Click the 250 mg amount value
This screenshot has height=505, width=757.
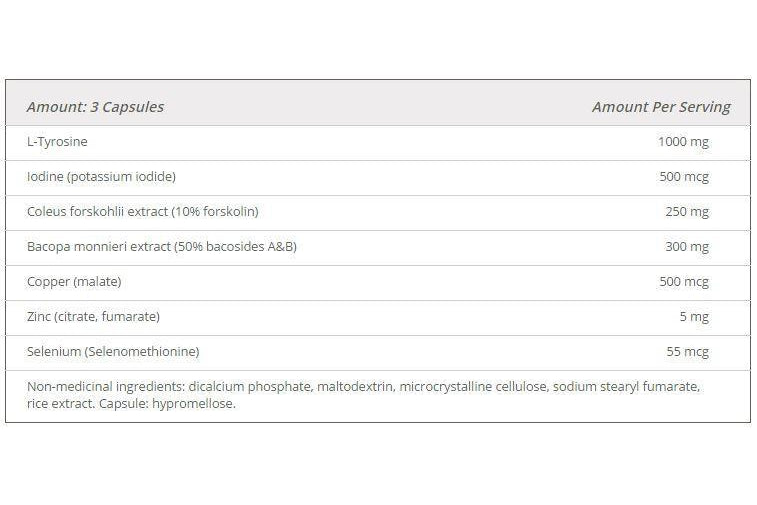(686, 212)
